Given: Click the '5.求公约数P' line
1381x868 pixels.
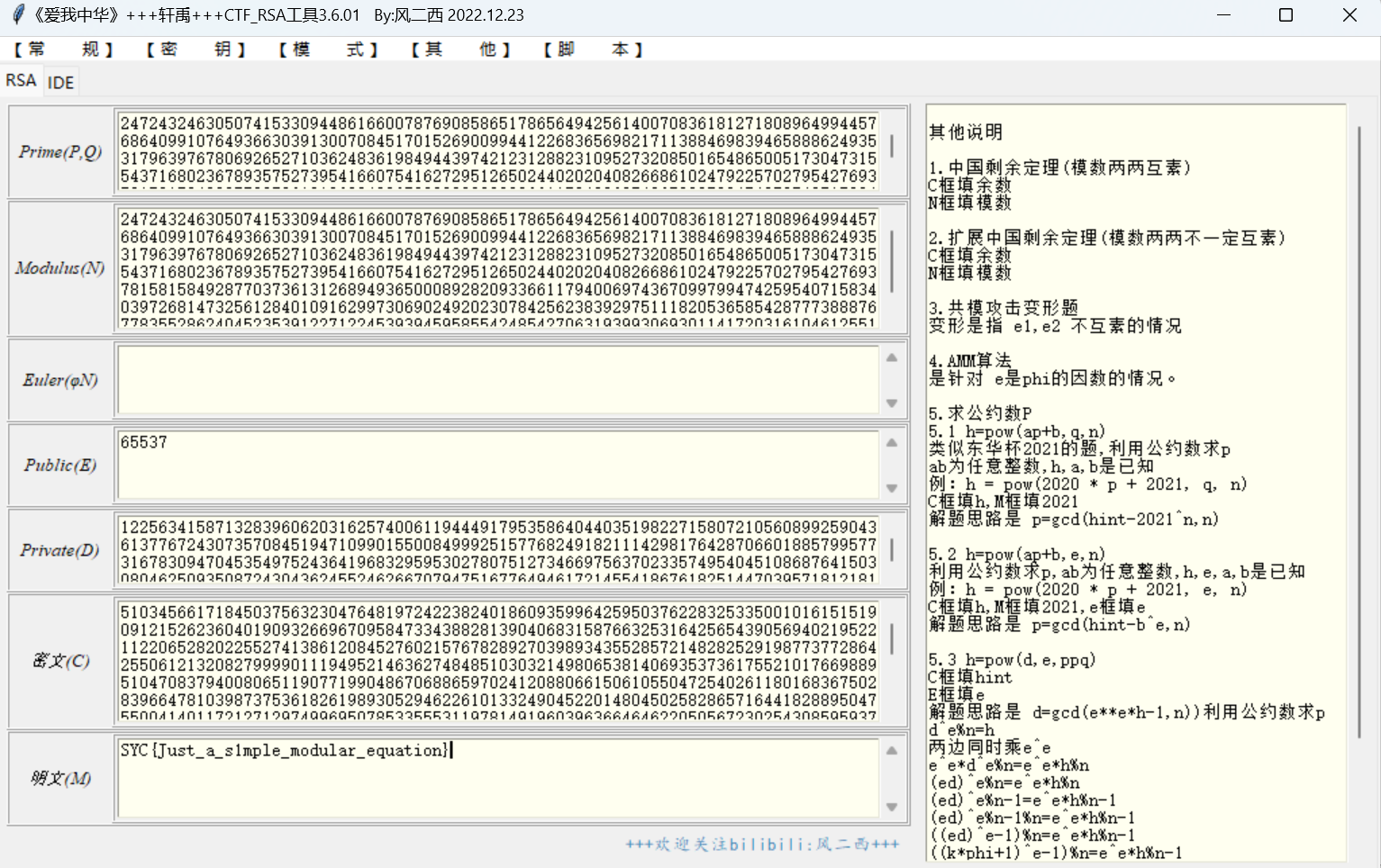Looking at the screenshot, I should tap(980, 413).
